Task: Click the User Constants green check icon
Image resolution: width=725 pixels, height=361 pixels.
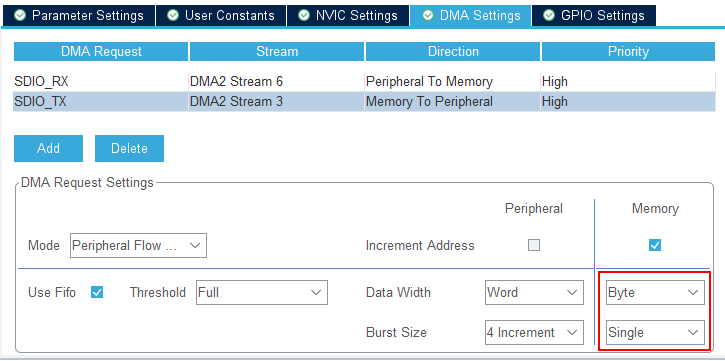Action: click(173, 16)
